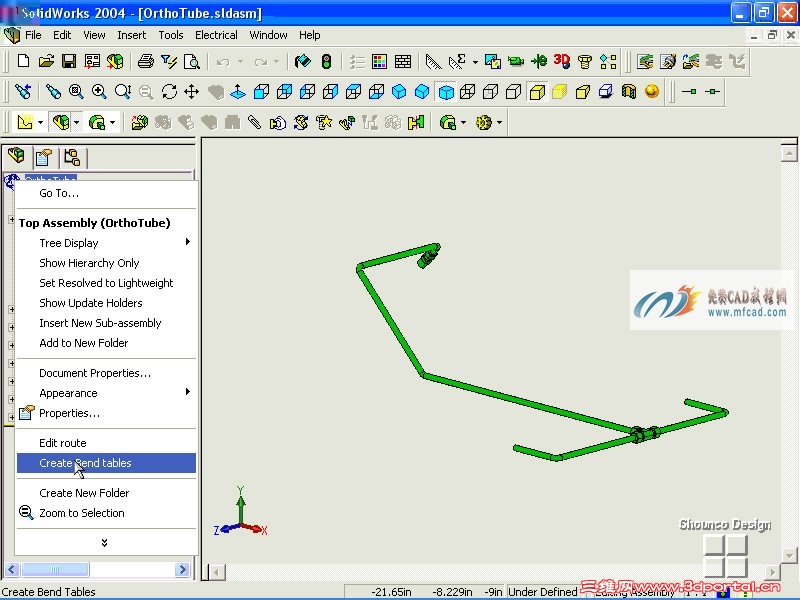Image resolution: width=800 pixels, height=600 pixels.
Task: Click Zoom In/Out magnifier with plus
Action: [99, 92]
